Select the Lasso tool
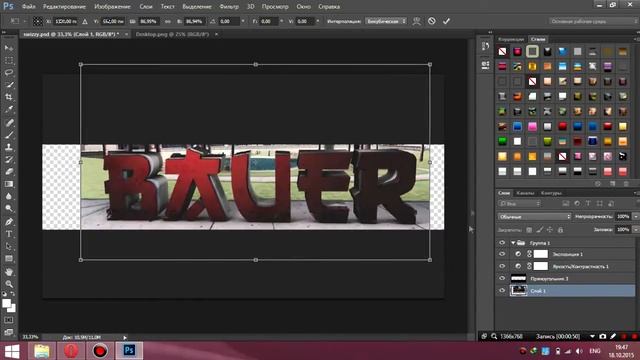Viewport: 640px width, 360px height. click(x=9, y=73)
